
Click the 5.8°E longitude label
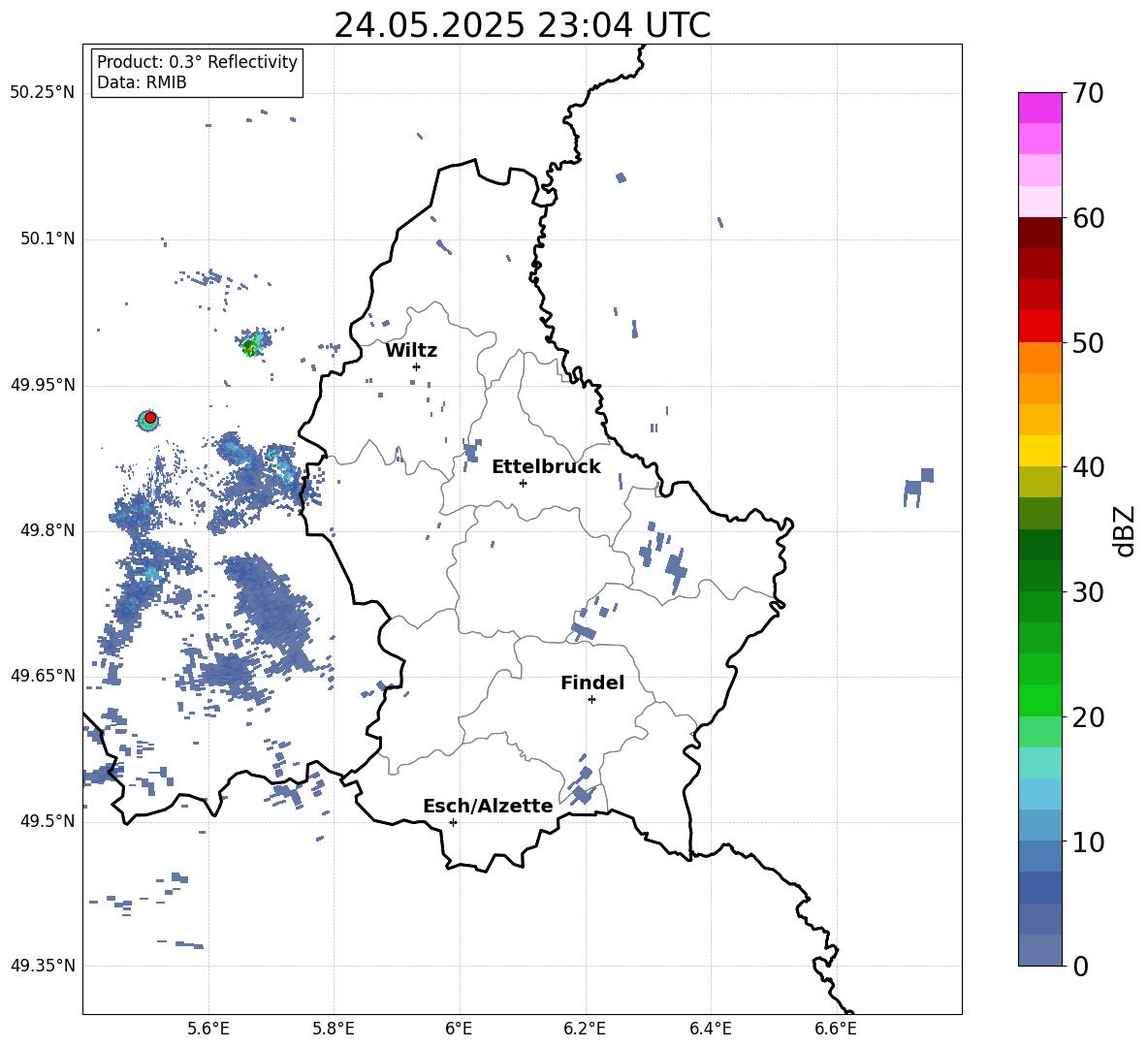tap(334, 1029)
